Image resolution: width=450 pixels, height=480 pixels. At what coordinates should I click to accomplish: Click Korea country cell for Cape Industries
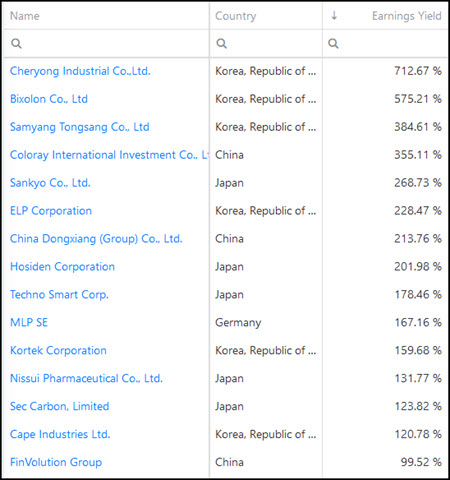(x=266, y=434)
